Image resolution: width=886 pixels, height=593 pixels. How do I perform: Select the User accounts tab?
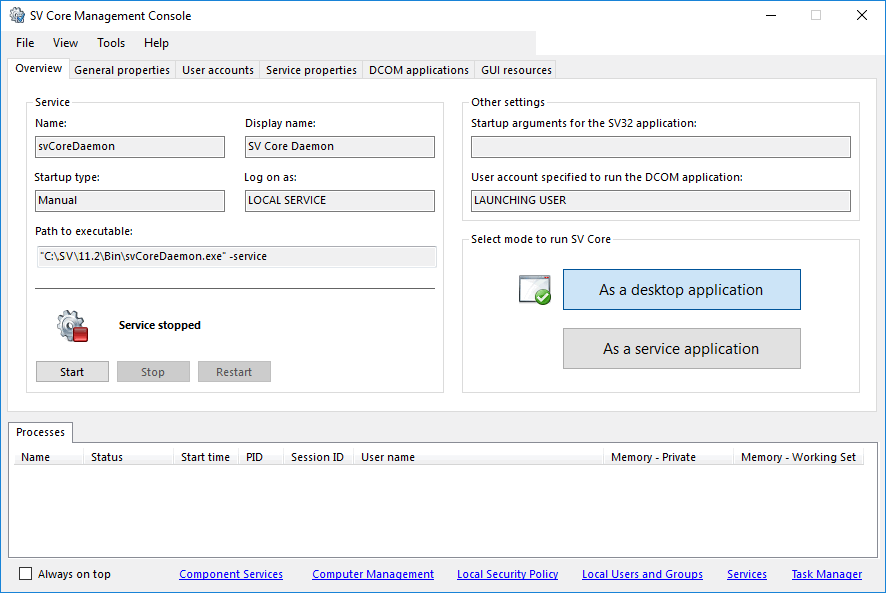point(217,70)
